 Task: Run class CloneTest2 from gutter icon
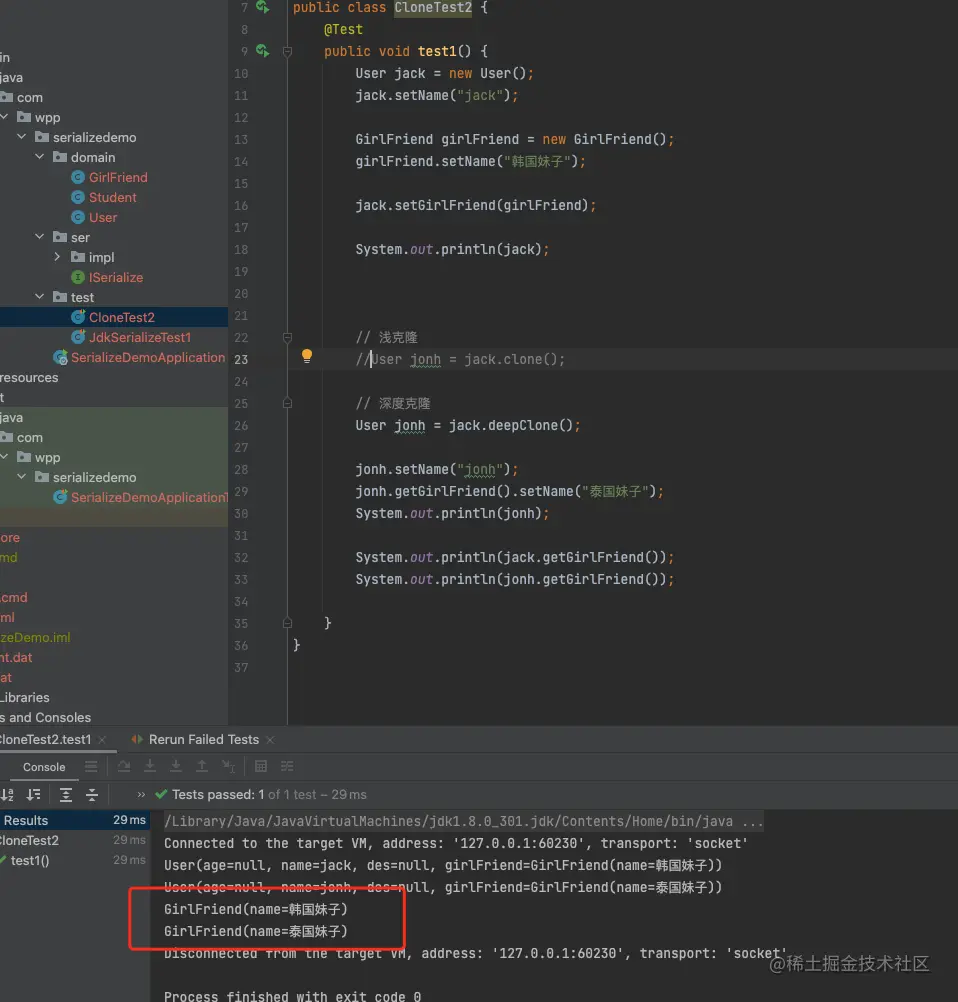tap(263, 7)
